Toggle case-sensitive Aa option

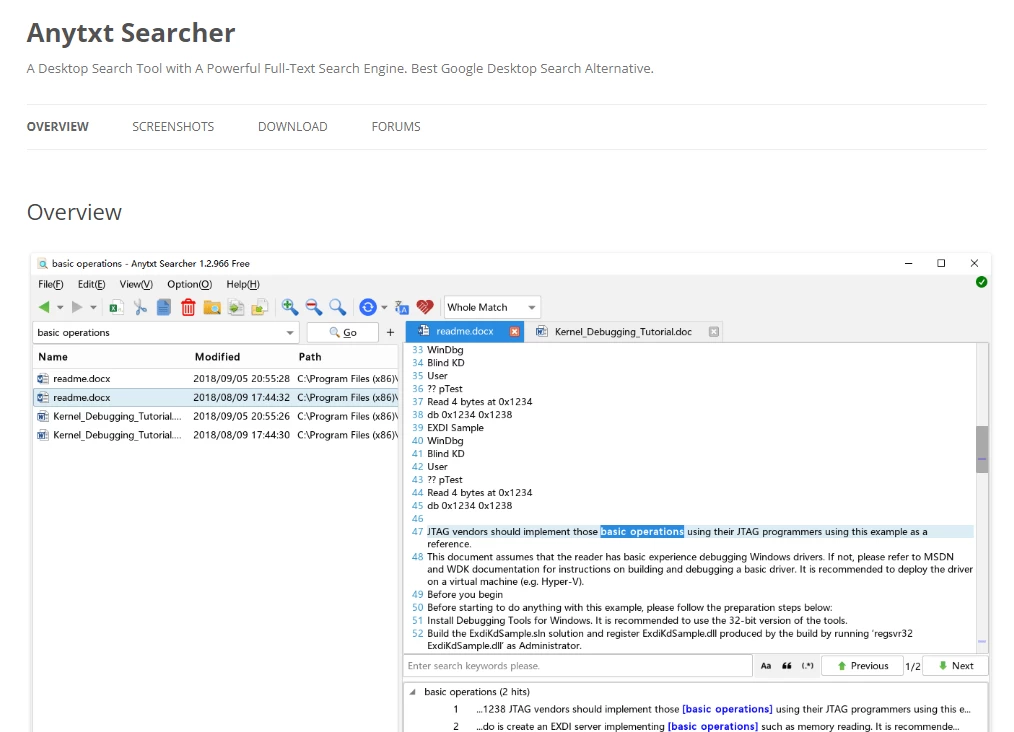pyautogui.click(x=766, y=665)
